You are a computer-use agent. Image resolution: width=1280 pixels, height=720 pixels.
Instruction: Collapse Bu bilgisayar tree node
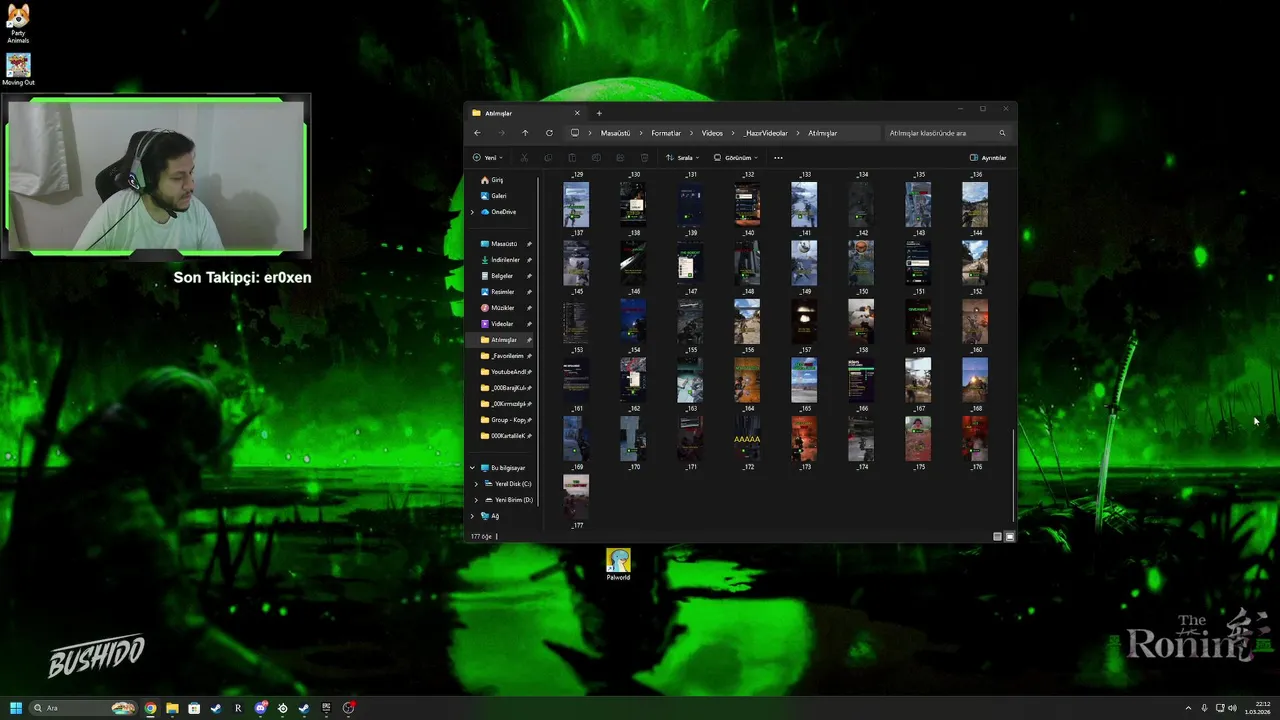click(472, 468)
